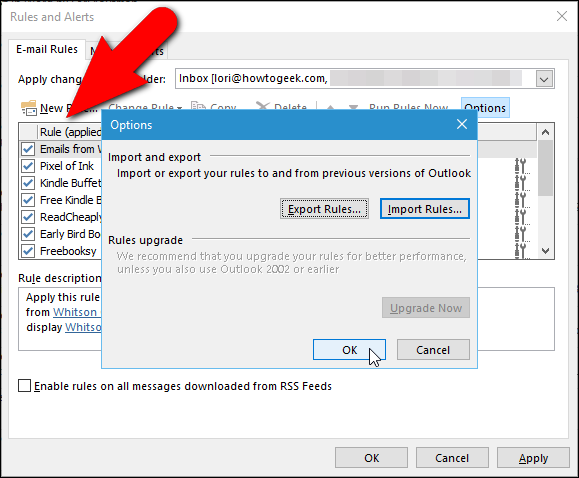Switch to the E-mail Rules tab
Viewport: 579px width, 478px height.
(x=47, y=49)
